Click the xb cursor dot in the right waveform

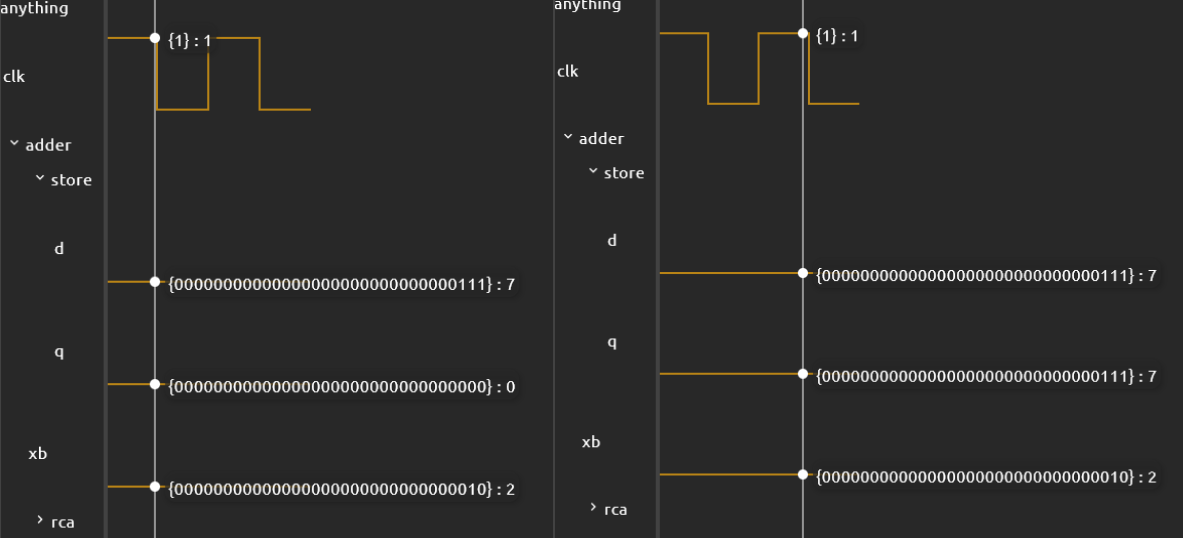pyautogui.click(x=803, y=474)
